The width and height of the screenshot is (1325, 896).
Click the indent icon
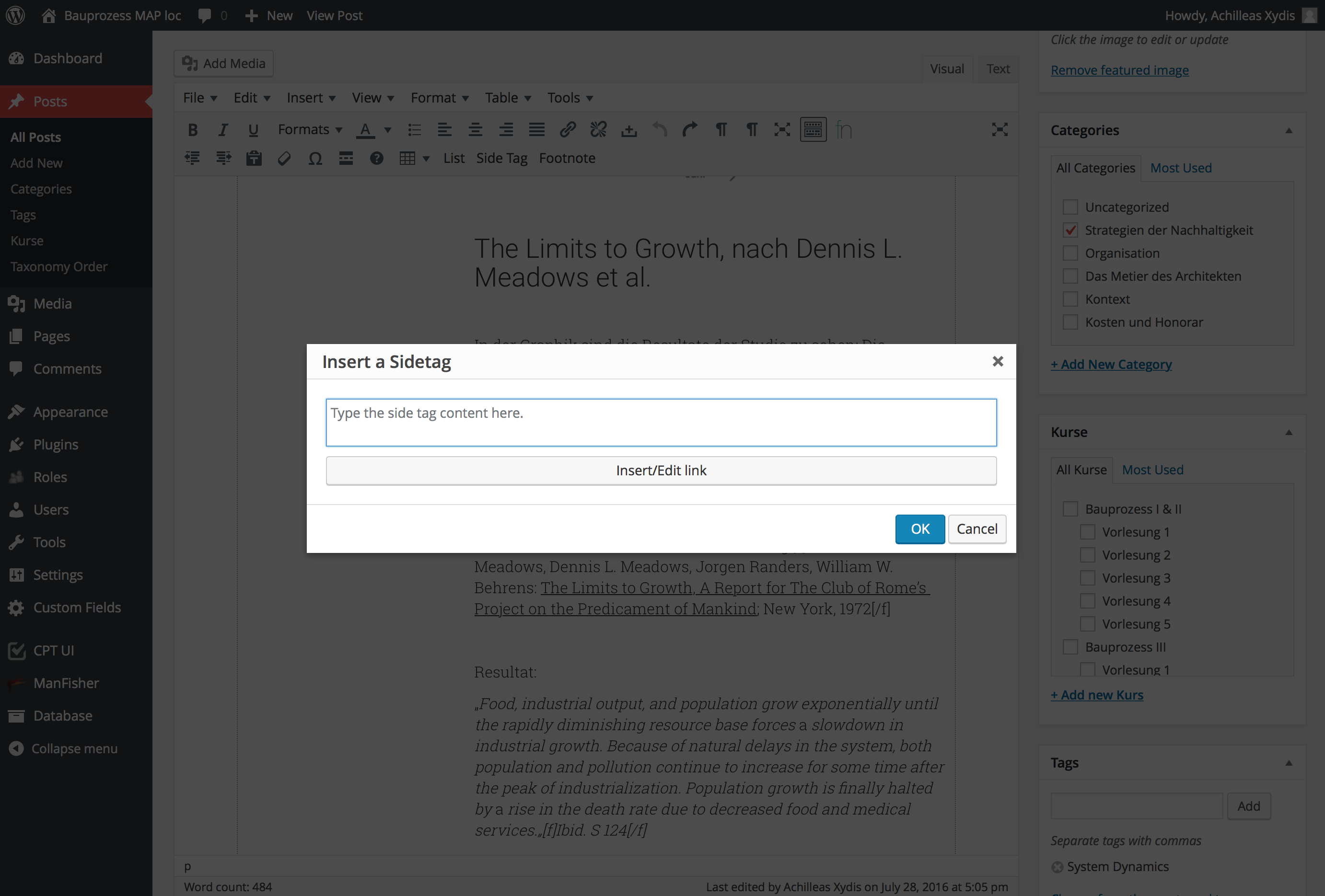(x=223, y=158)
